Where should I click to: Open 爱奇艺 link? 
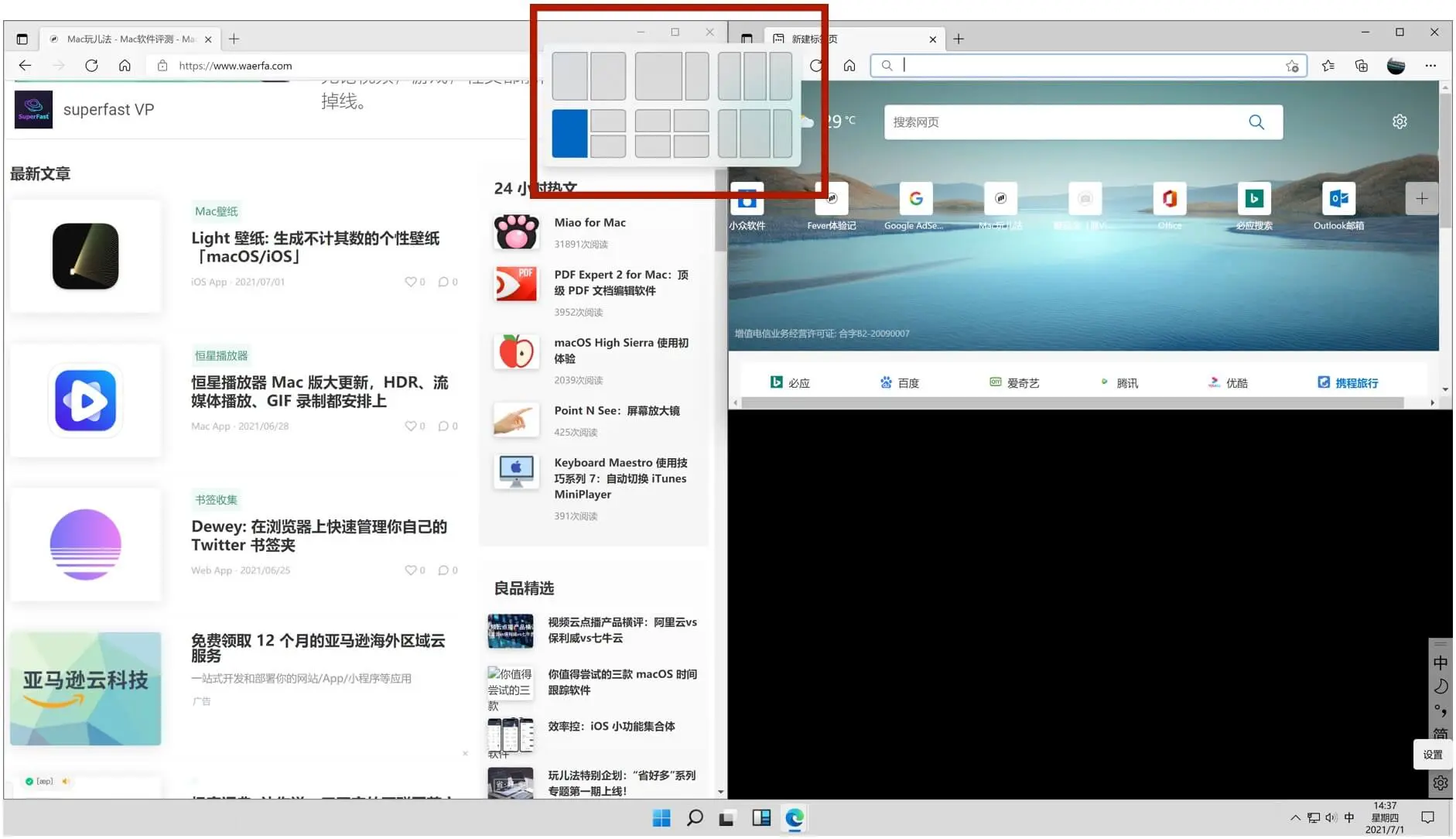click(x=1014, y=382)
